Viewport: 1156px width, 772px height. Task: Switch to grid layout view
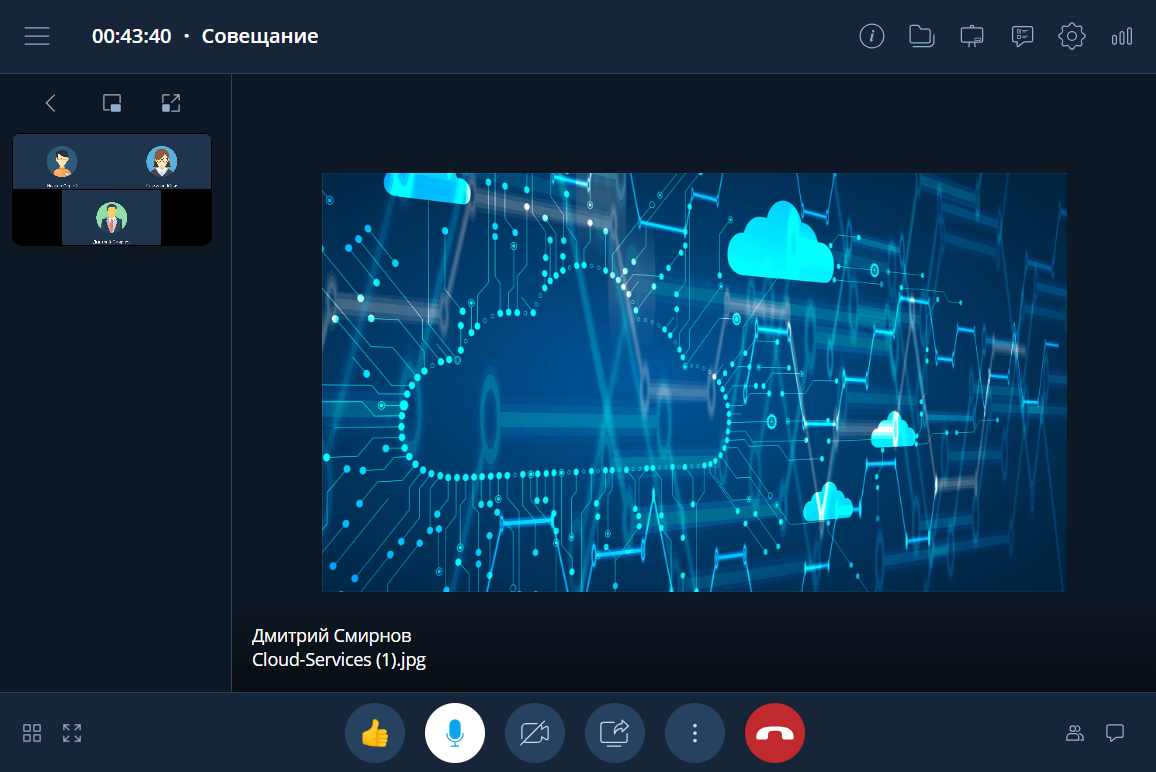pos(32,733)
